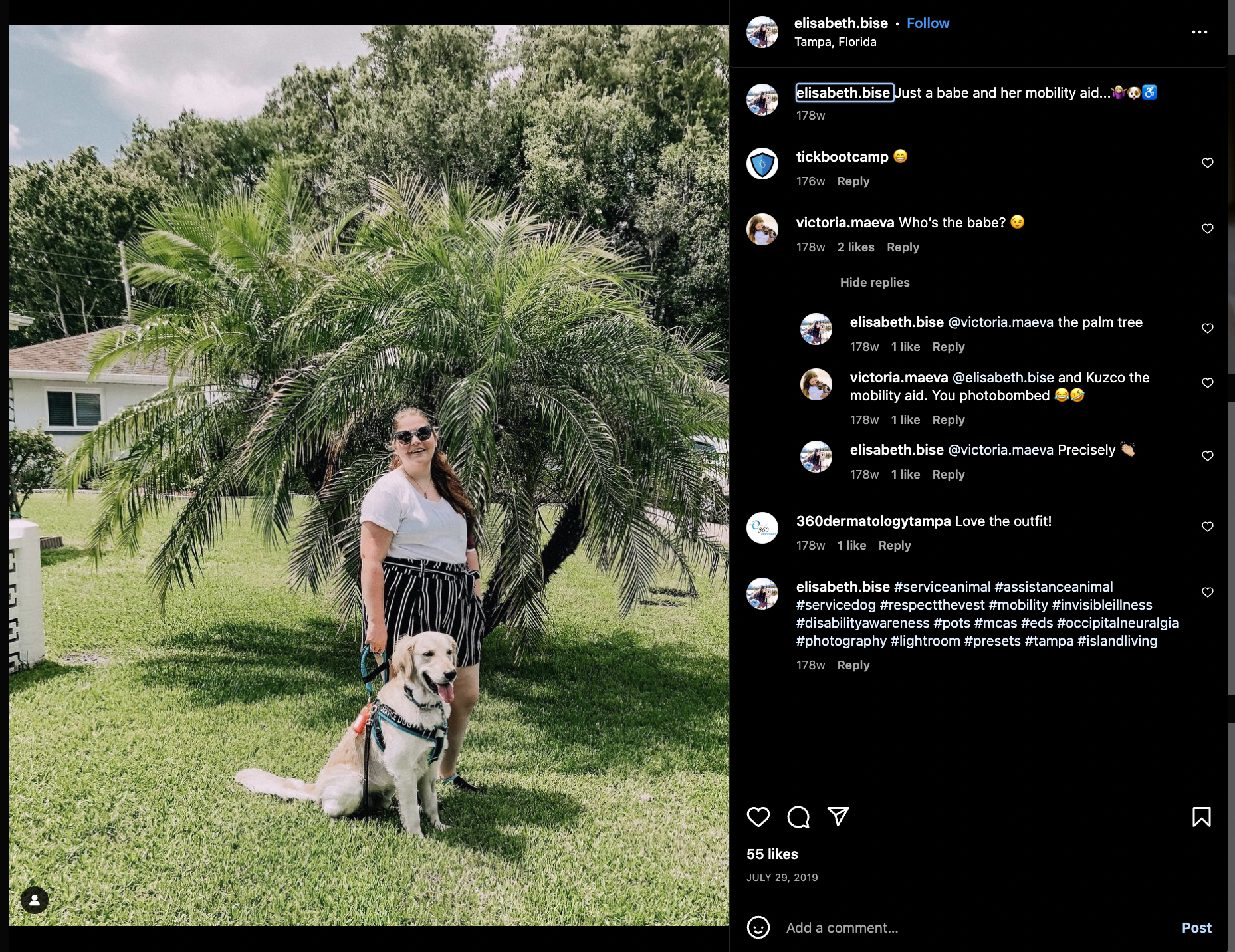This screenshot has width=1235, height=952.
Task: Open emoji picker in comment box
Action: 758,927
